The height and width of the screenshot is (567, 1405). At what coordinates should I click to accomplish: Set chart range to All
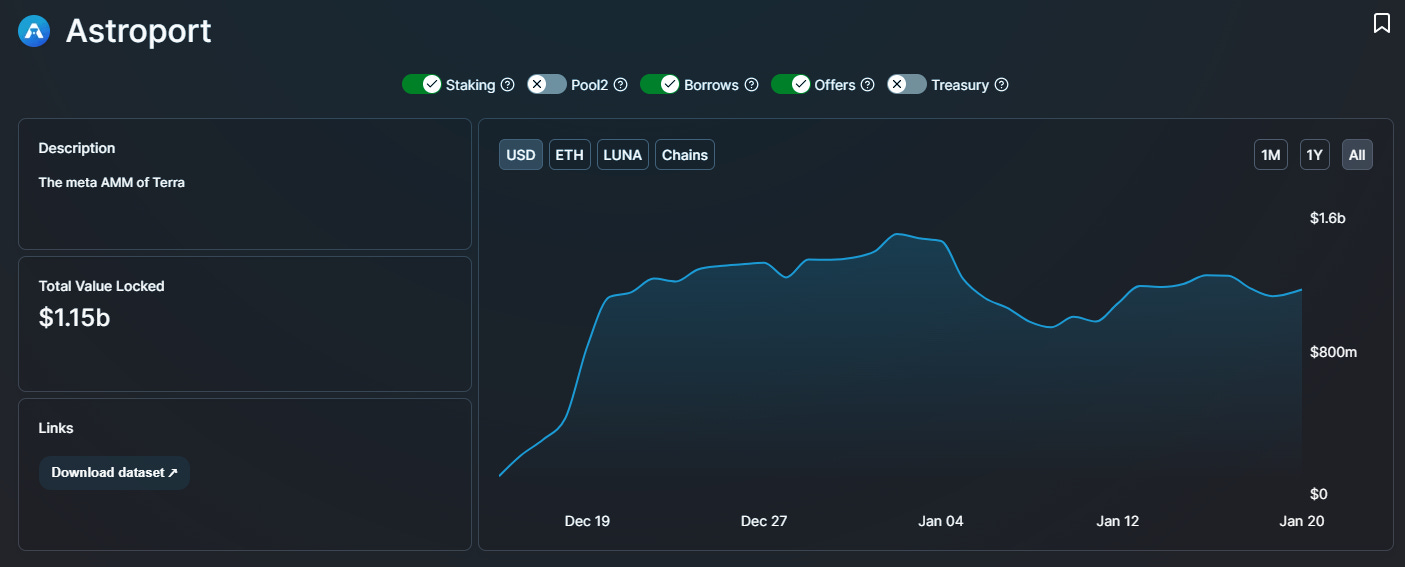[1357, 155]
